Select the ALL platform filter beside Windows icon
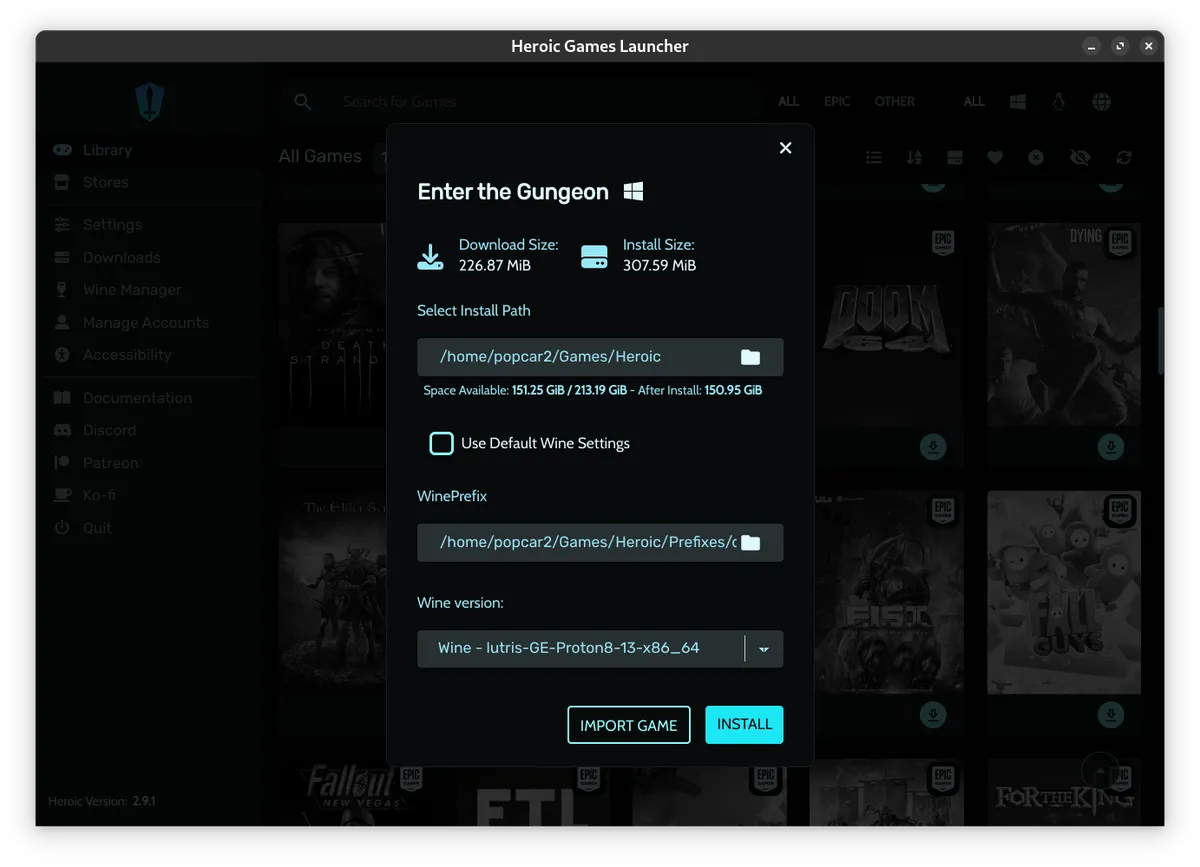Viewport: 1200px width, 867px height. click(x=974, y=102)
